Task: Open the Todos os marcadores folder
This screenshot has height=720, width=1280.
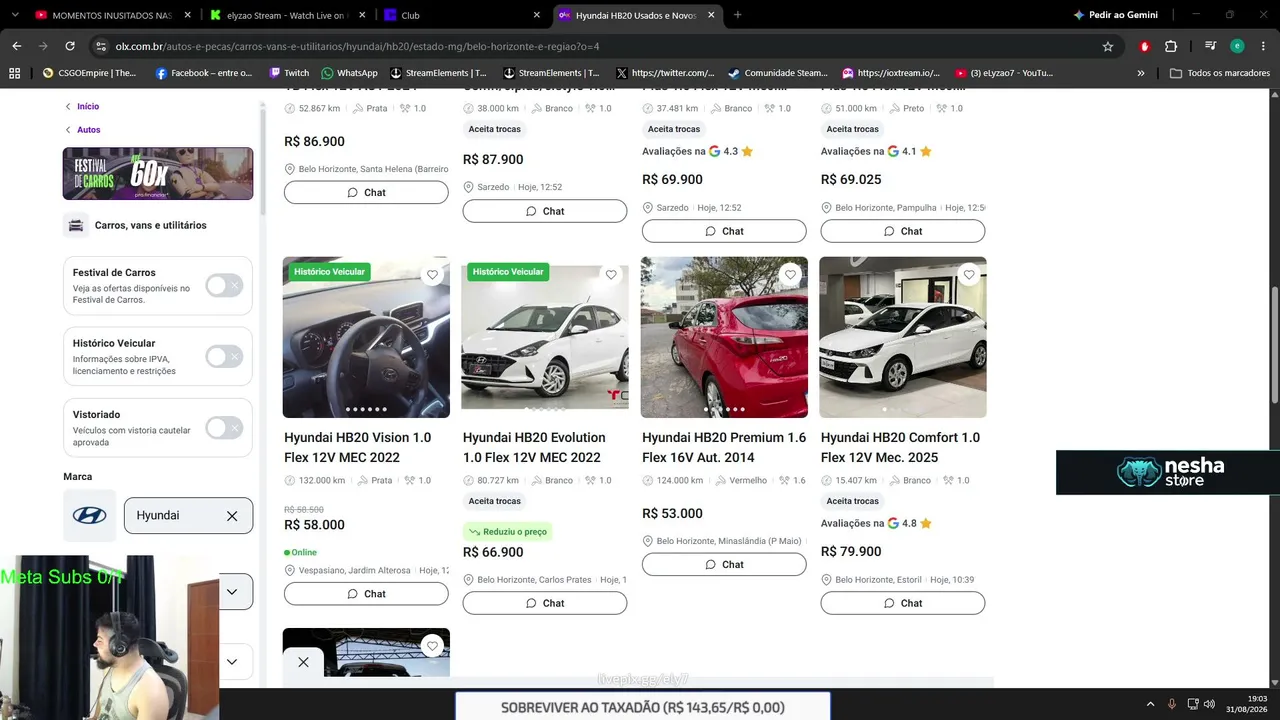Action: (x=1220, y=73)
